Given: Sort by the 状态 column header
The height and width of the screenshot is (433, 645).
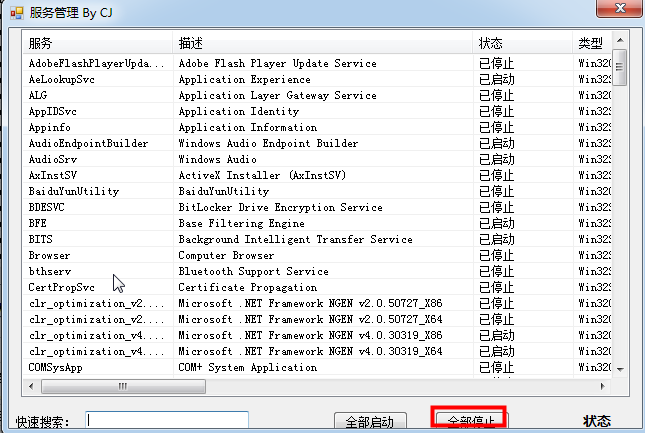Looking at the screenshot, I should [522, 43].
